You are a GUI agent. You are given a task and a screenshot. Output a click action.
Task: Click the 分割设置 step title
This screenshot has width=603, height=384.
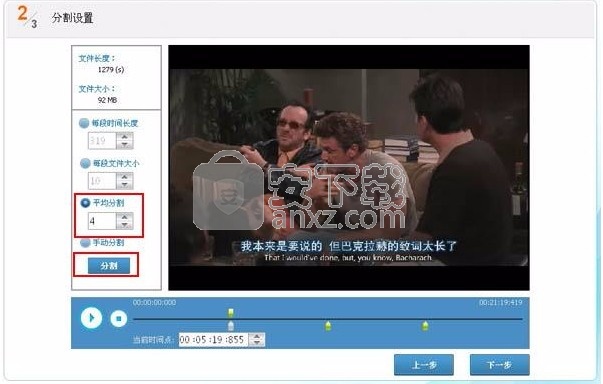coord(73,18)
